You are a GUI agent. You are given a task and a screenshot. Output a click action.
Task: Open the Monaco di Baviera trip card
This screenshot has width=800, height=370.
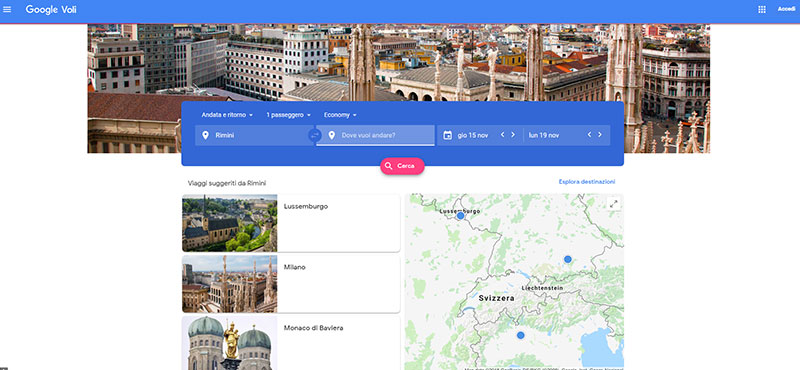291,343
